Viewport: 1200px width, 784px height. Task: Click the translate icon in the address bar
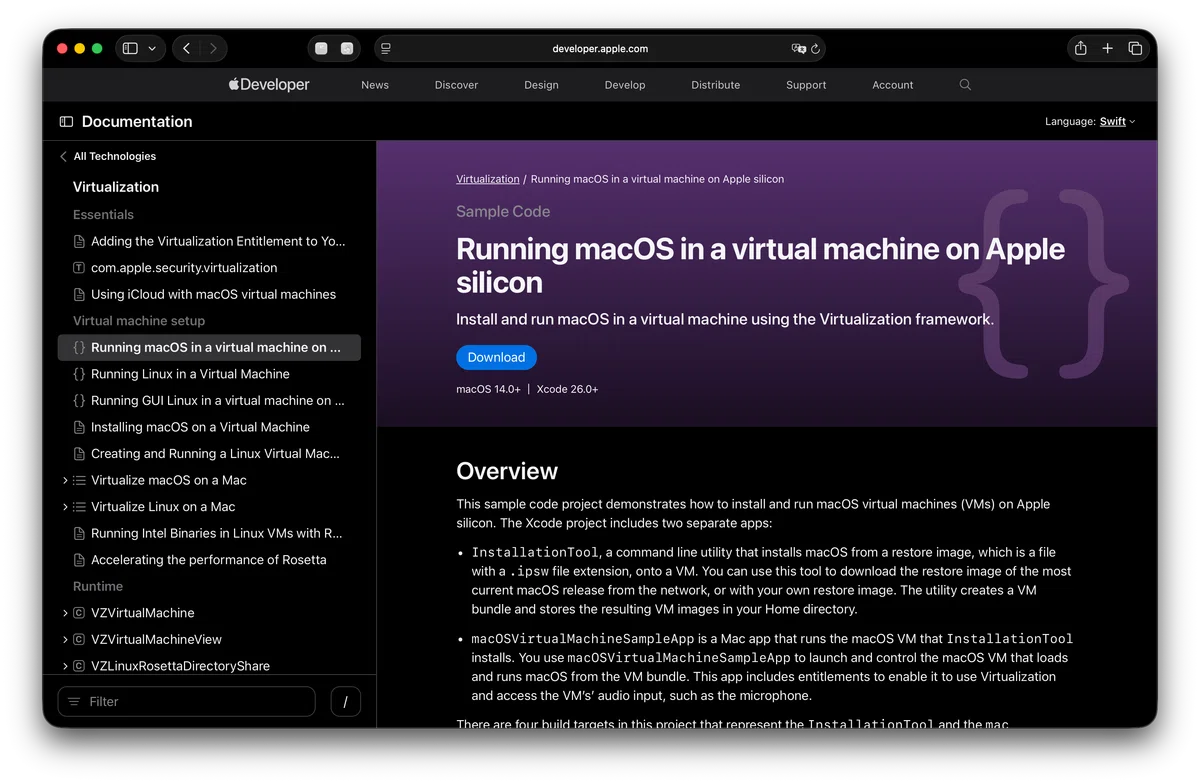(x=798, y=48)
